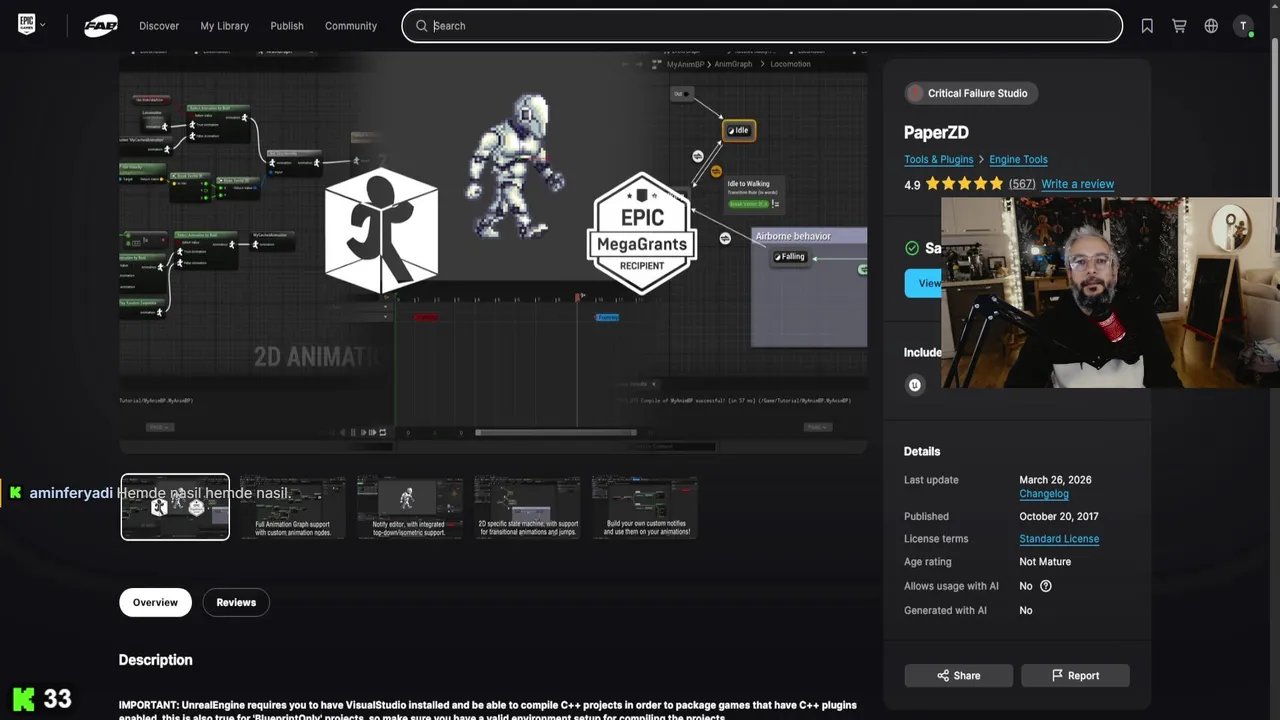Screen dimensions: 1280x720
Task: Click the Published date October 20, 2017
Action: pyautogui.click(x=1058, y=517)
